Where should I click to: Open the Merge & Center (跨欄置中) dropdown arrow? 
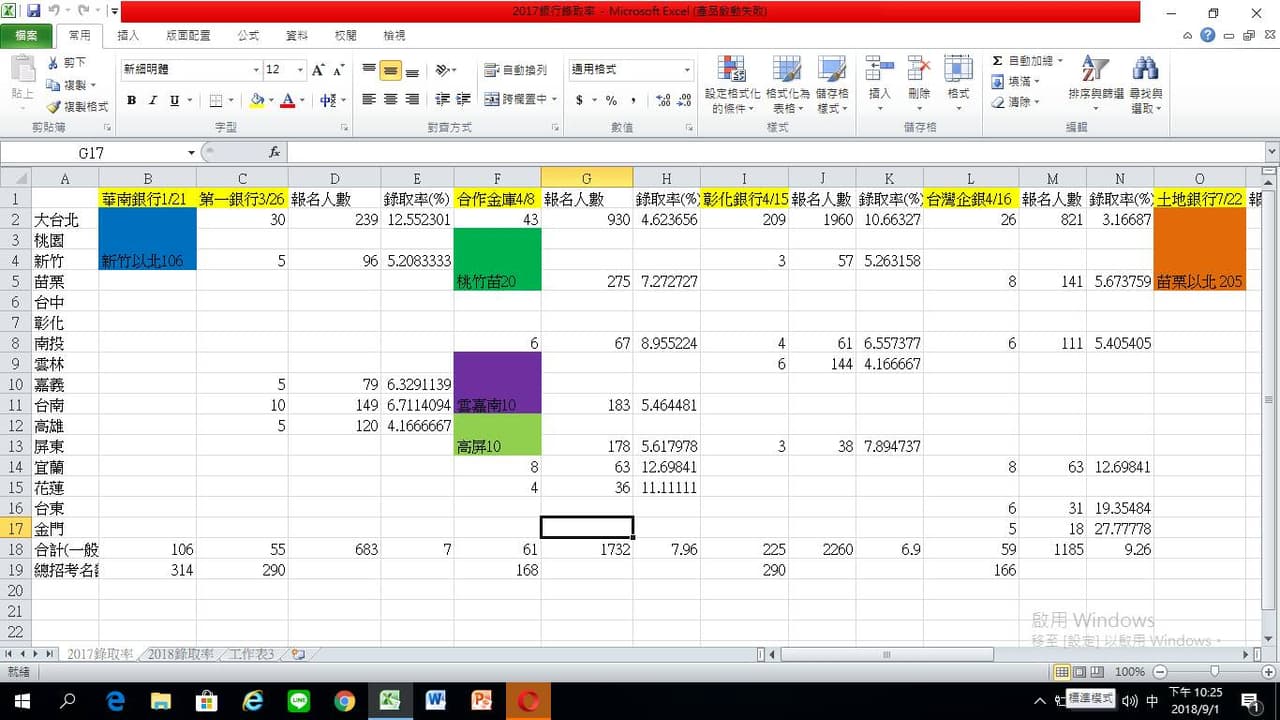[x=555, y=100]
